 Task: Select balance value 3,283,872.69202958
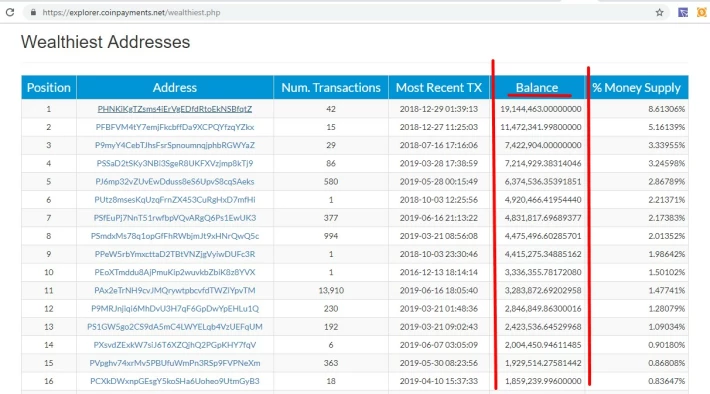tap(543, 290)
